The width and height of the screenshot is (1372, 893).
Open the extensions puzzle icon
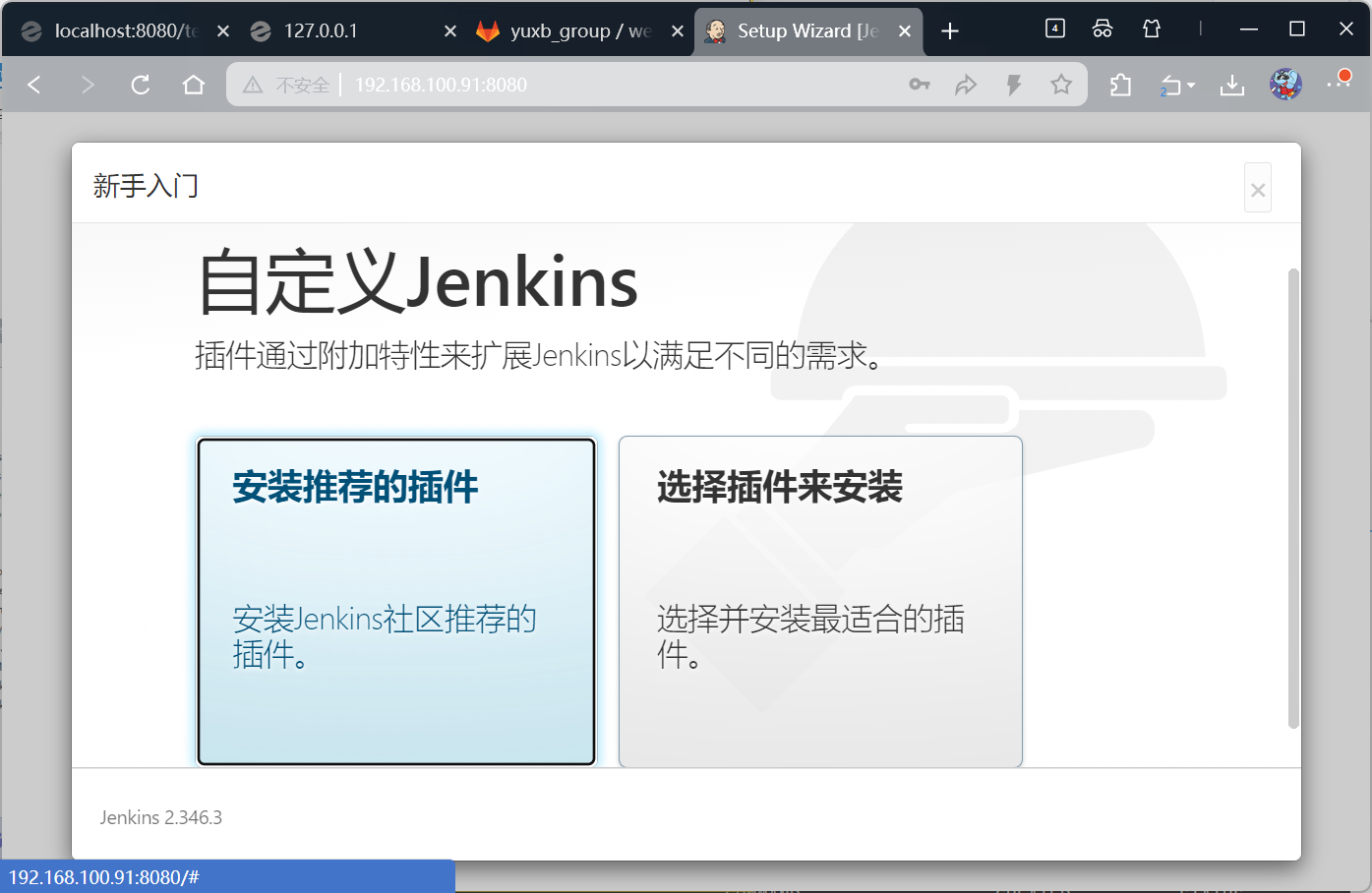coord(1120,86)
